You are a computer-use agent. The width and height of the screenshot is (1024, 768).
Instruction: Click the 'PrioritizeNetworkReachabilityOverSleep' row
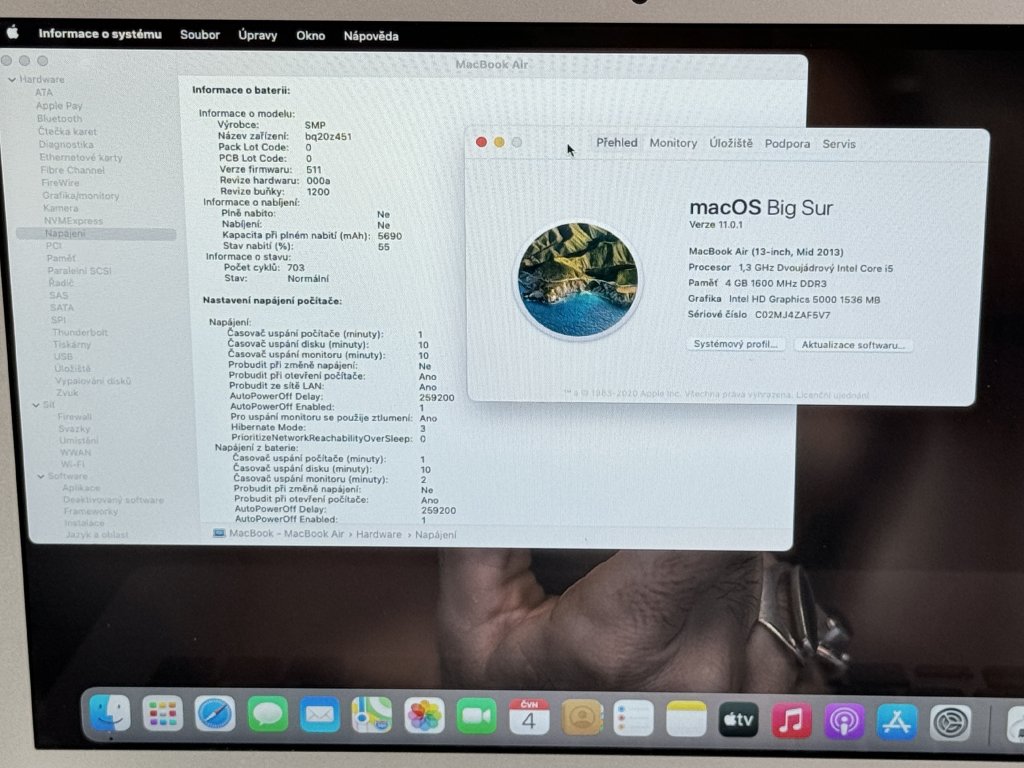click(328, 439)
